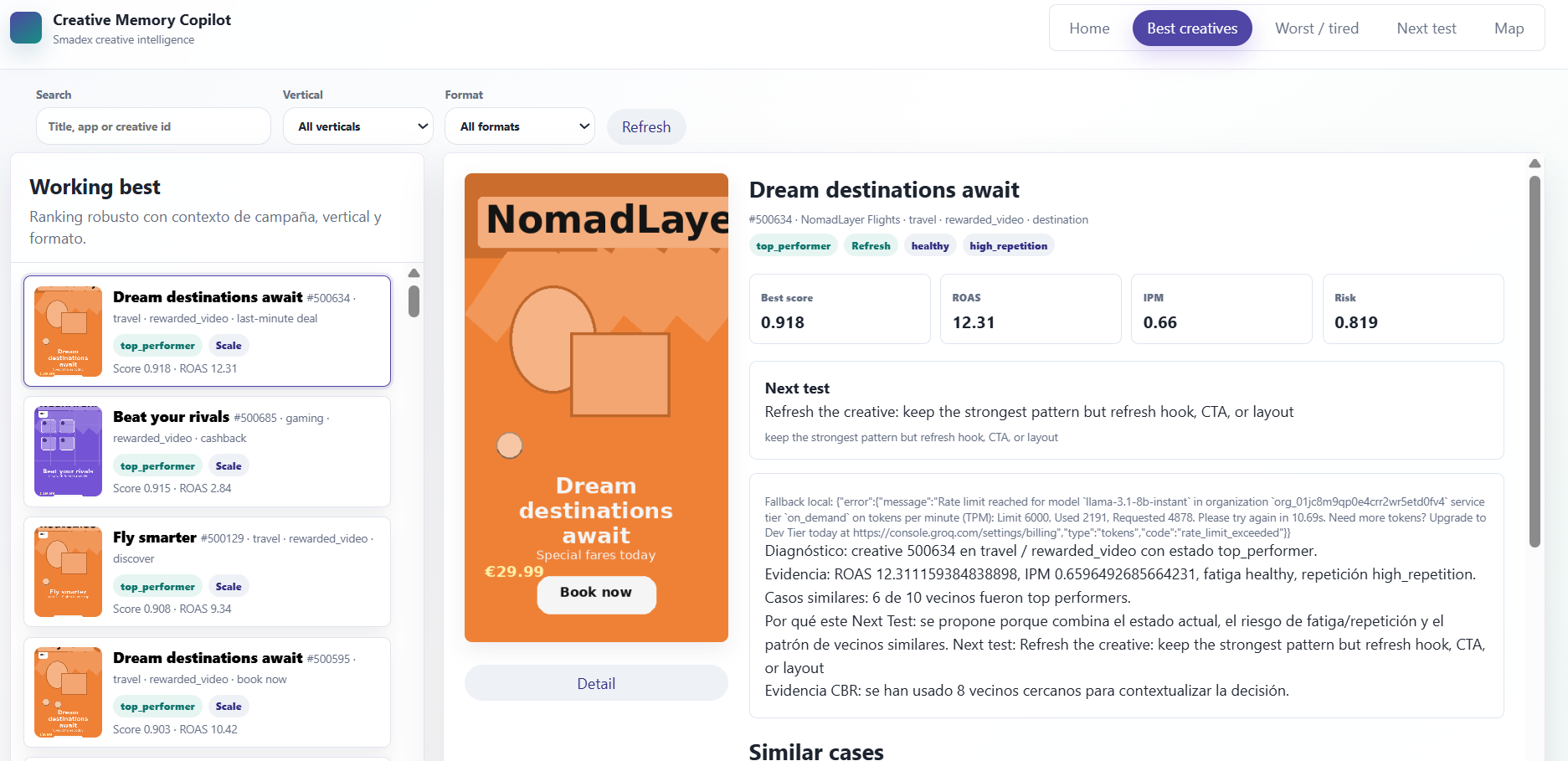
Task: Click the Diagnóstico line in the explanation box
Action: 1041,551
